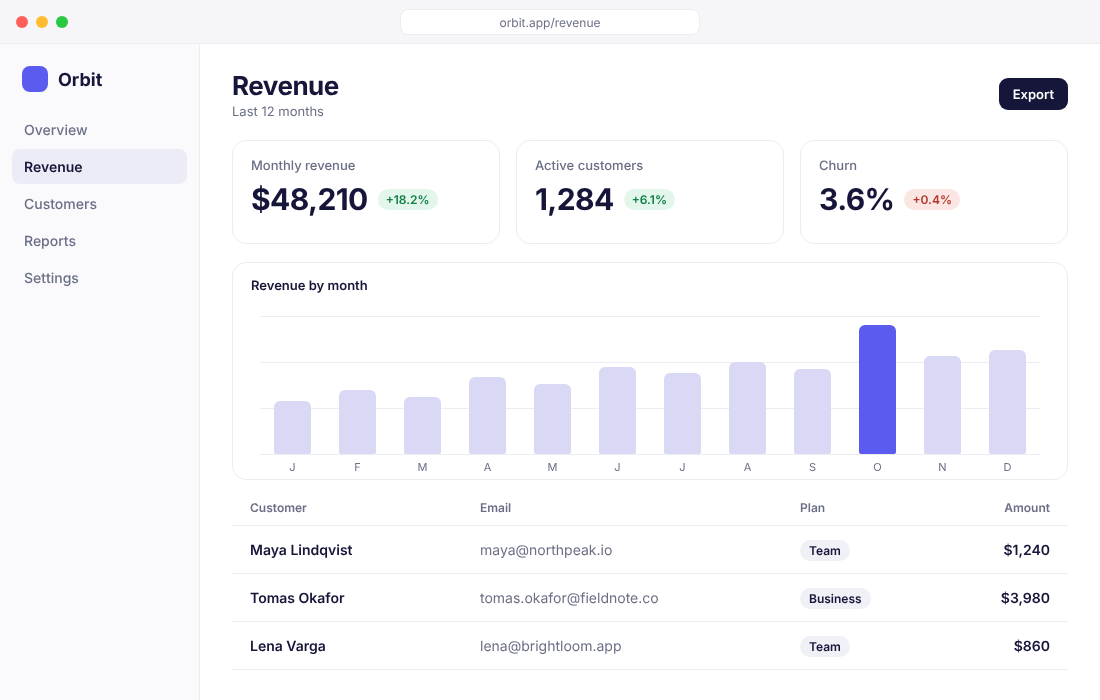
Task: Click the Orbit logo icon
Action: (35, 79)
